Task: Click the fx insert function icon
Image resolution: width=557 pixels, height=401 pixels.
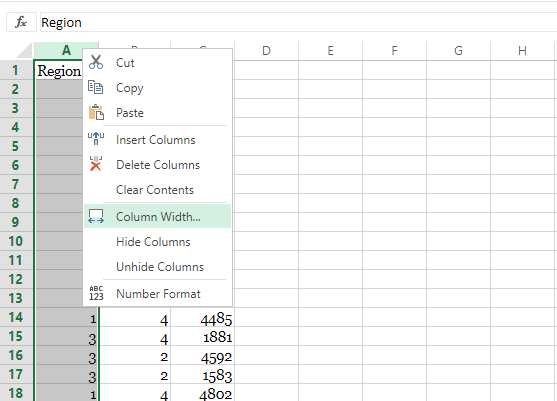Action: point(21,22)
